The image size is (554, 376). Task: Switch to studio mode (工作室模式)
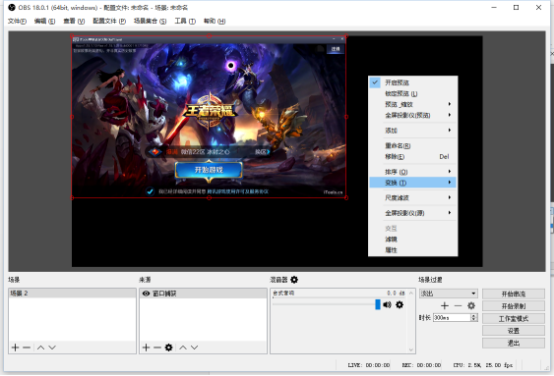point(513,319)
